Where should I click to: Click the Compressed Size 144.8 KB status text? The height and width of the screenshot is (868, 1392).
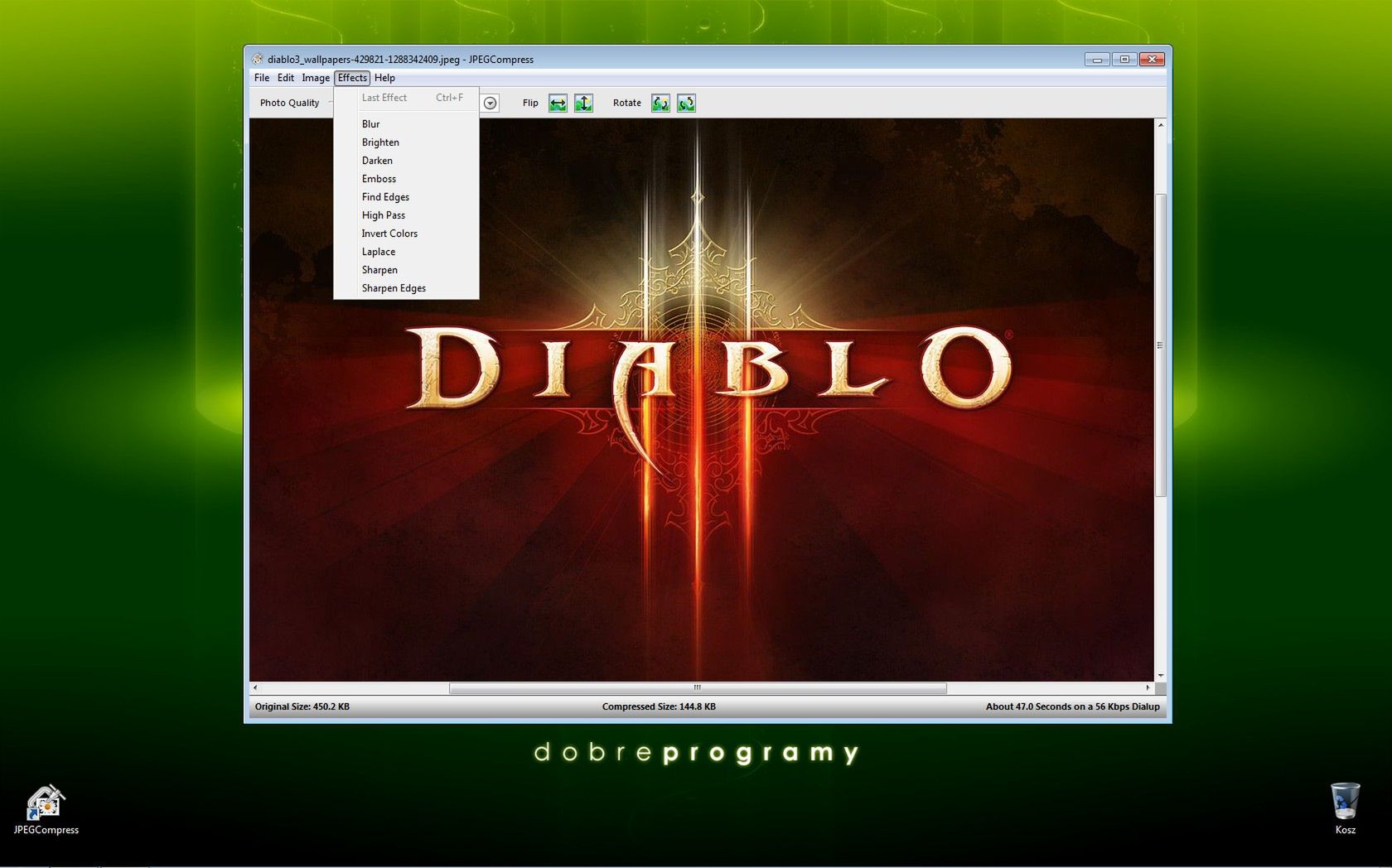659,706
